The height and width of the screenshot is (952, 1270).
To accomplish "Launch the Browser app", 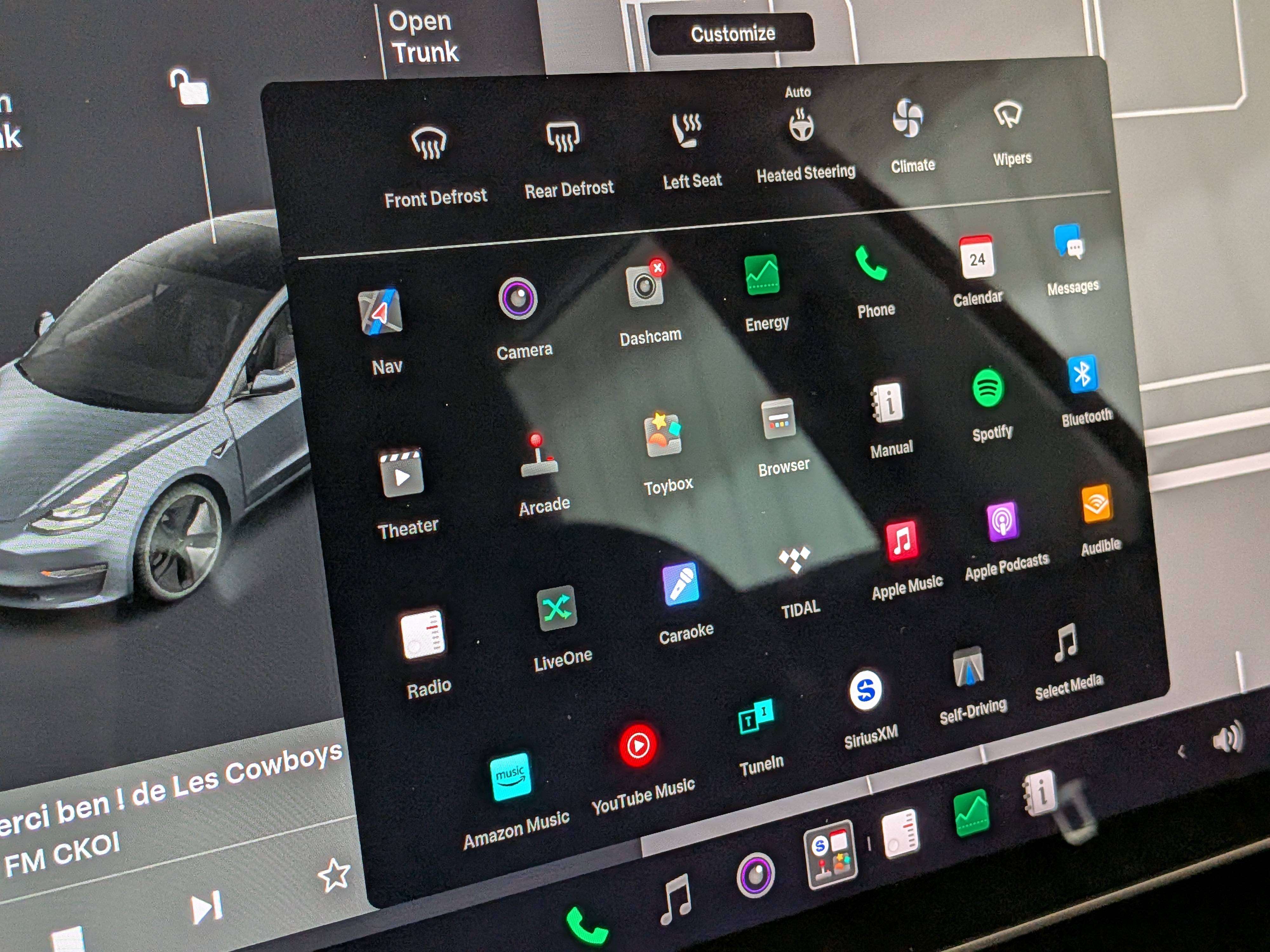I will coord(779,419).
